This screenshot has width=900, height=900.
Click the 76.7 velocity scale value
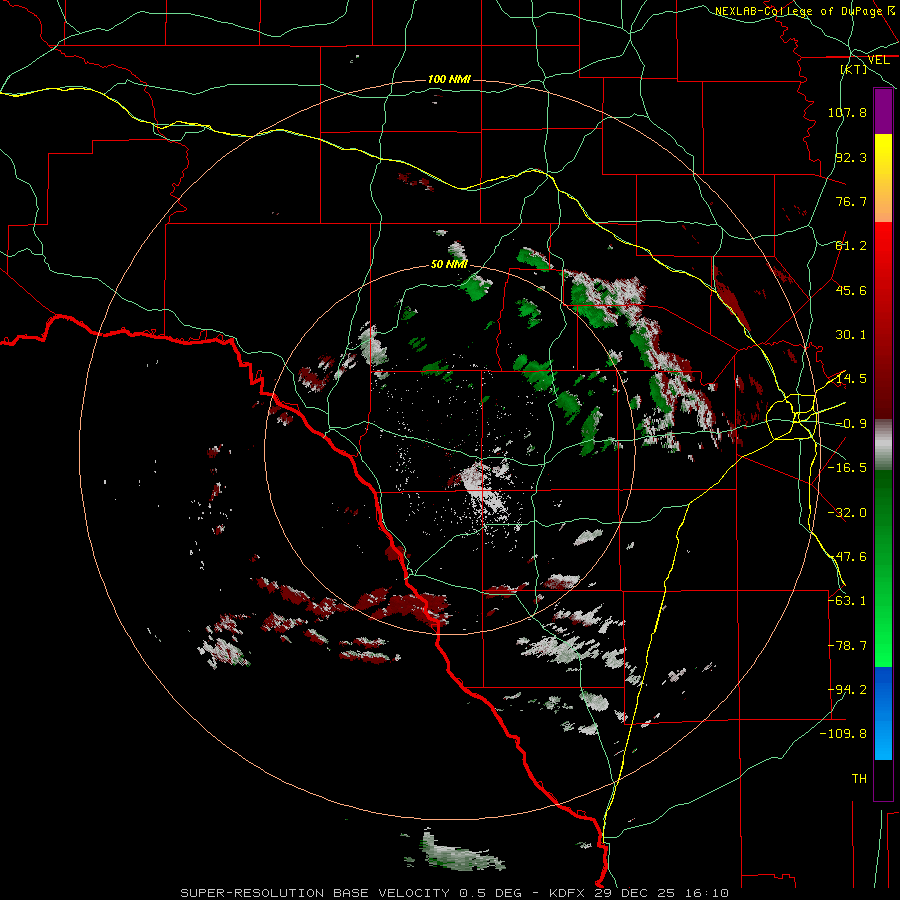click(x=851, y=201)
